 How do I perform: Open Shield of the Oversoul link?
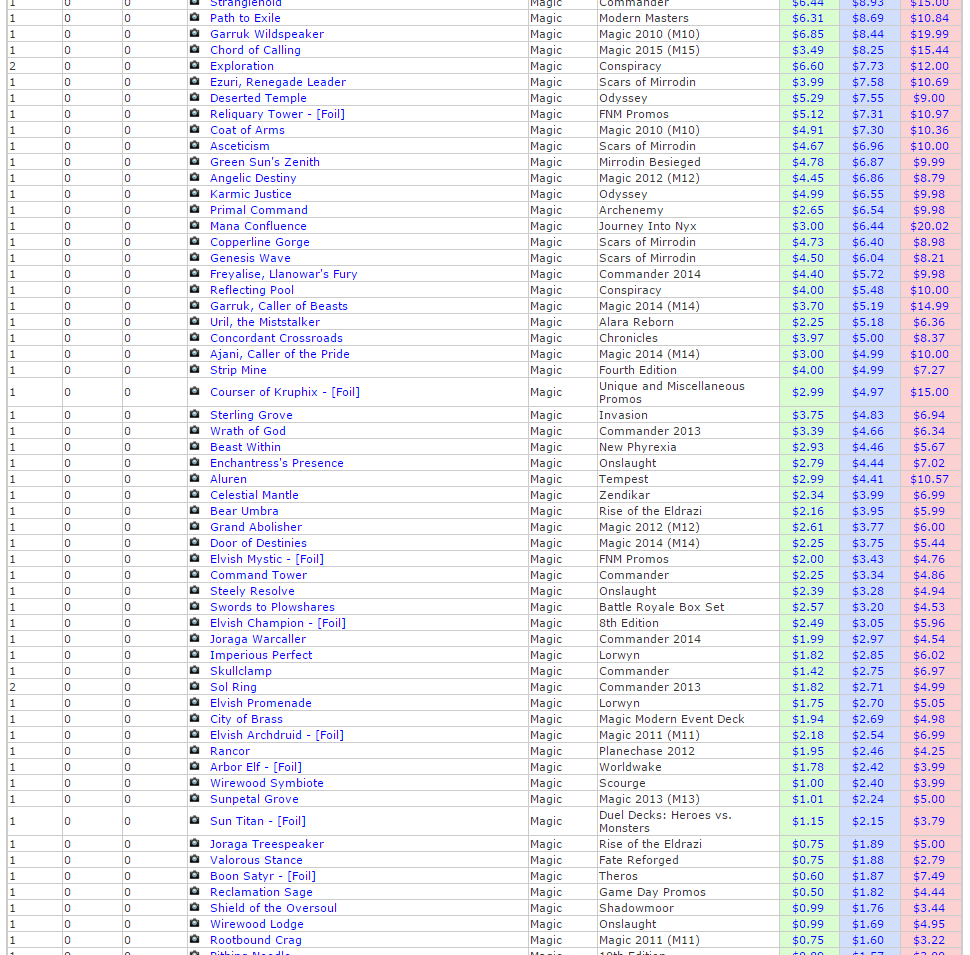(x=273, y=909)
